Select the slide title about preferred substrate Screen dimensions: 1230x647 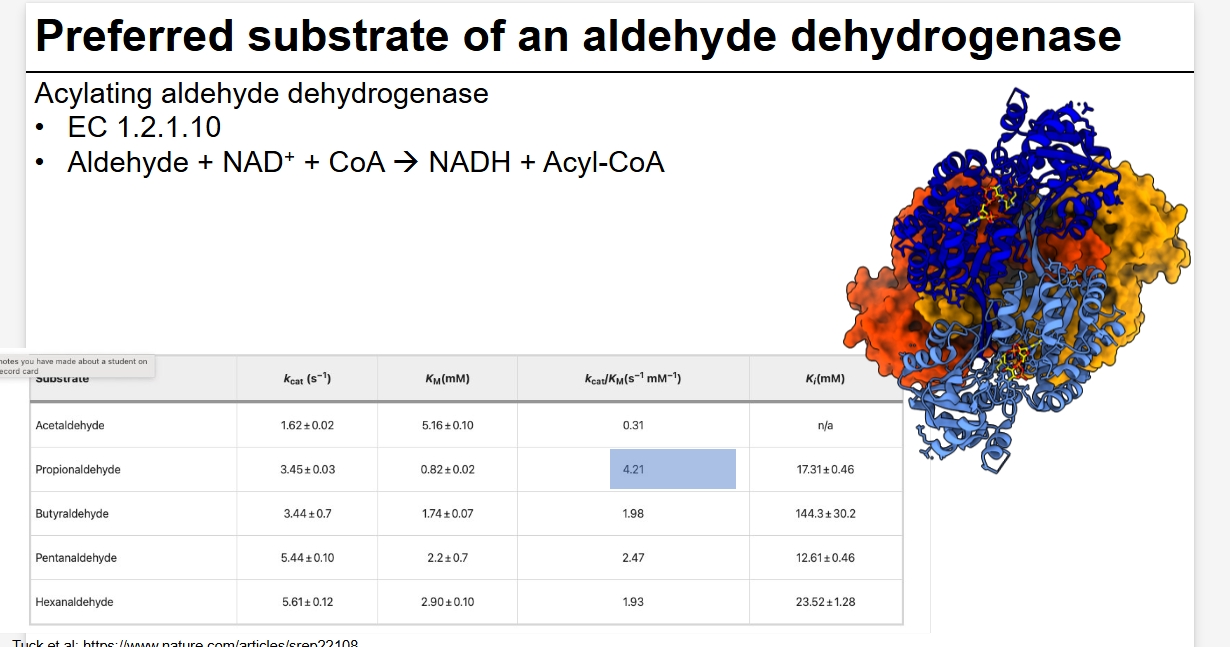coord(577,37)
